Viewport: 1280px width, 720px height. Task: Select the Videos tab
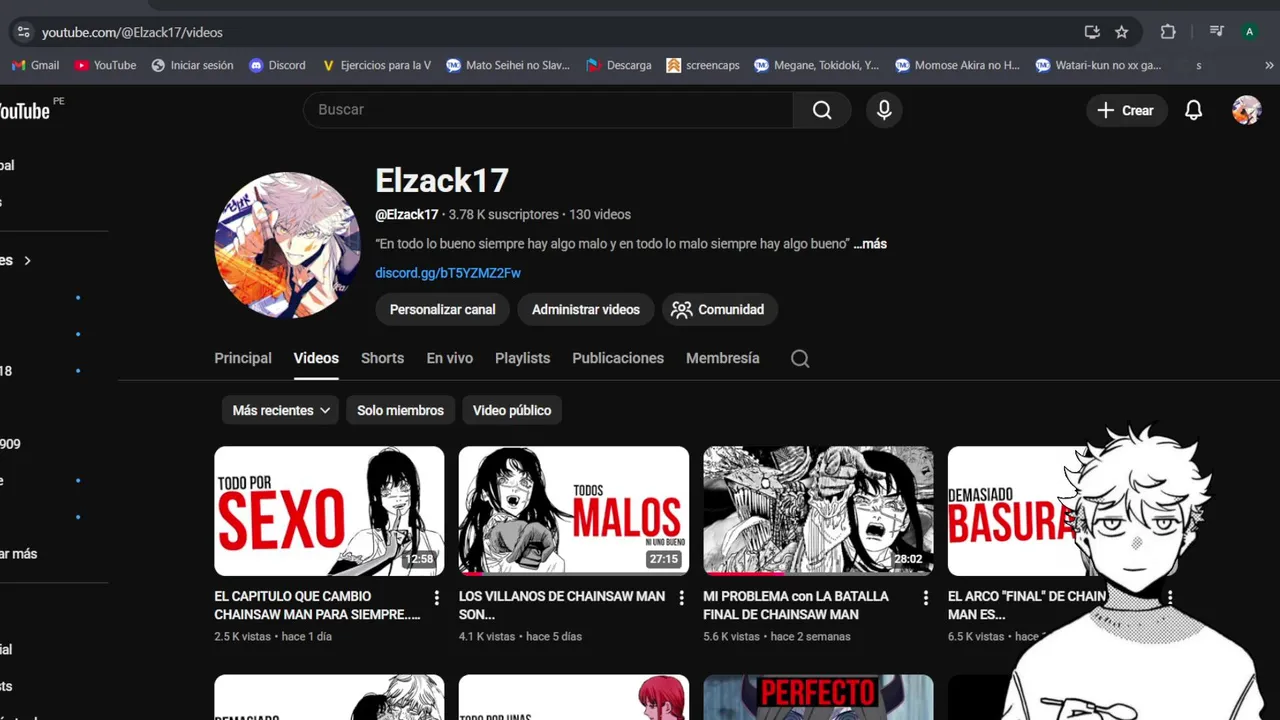click(x=316, y=358)
